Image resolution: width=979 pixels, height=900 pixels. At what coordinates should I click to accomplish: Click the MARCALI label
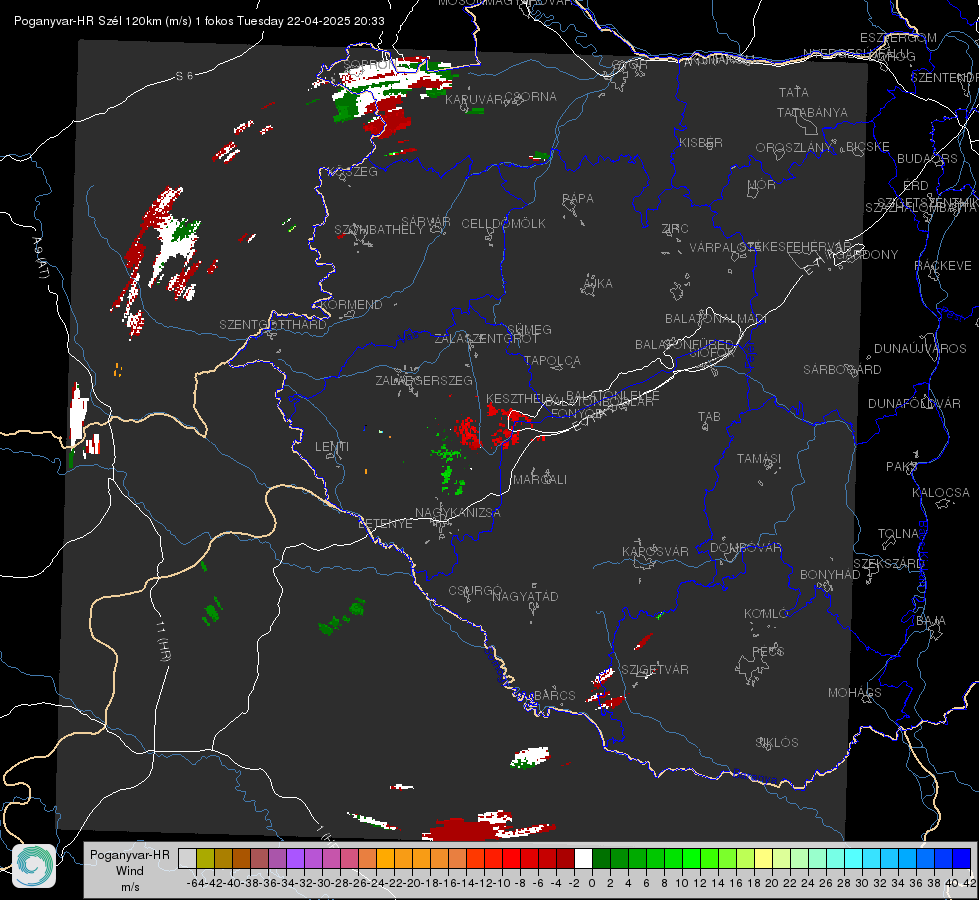[540, 480]
